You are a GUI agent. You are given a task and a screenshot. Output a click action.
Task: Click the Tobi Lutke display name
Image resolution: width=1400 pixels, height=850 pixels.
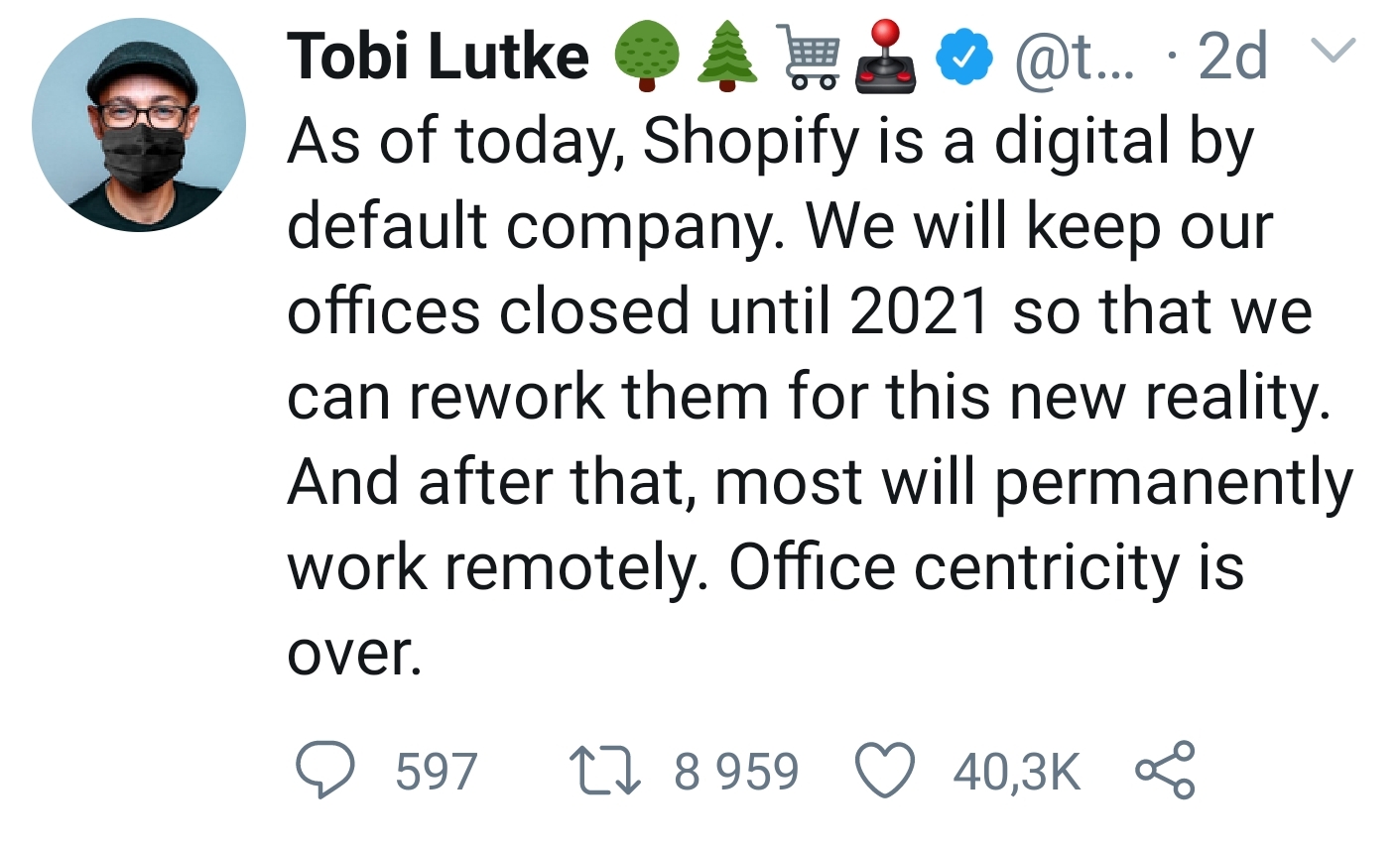tap(438, 57)
